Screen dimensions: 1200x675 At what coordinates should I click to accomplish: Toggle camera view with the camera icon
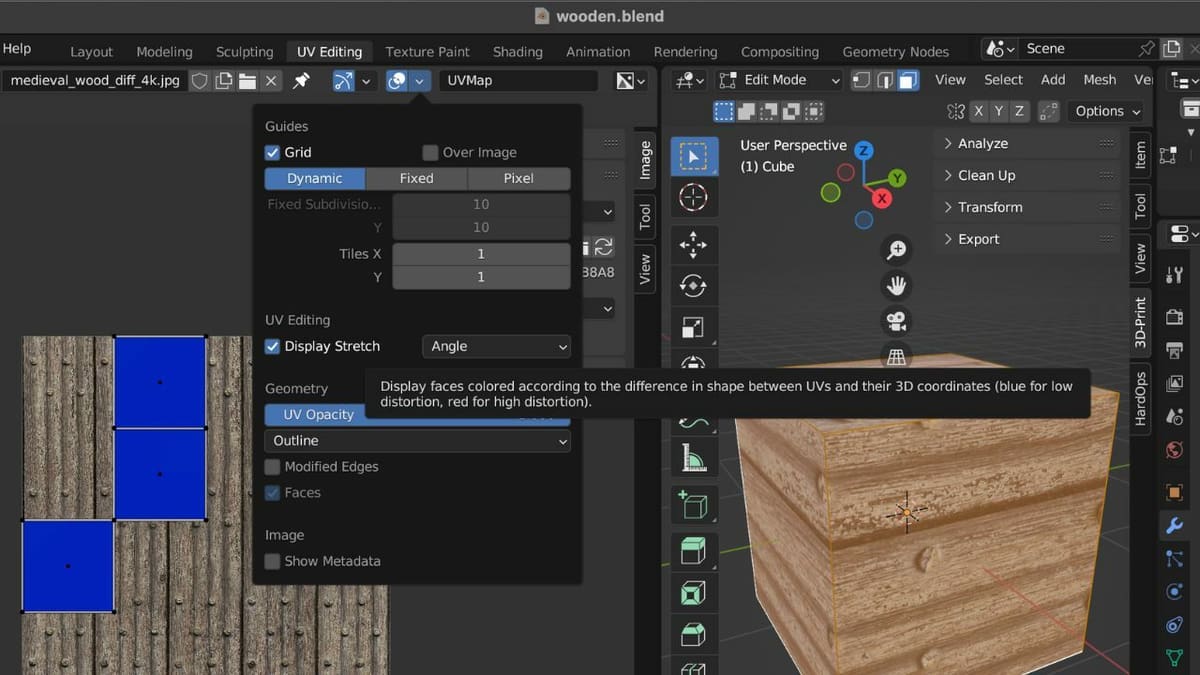tap(896, 321)
